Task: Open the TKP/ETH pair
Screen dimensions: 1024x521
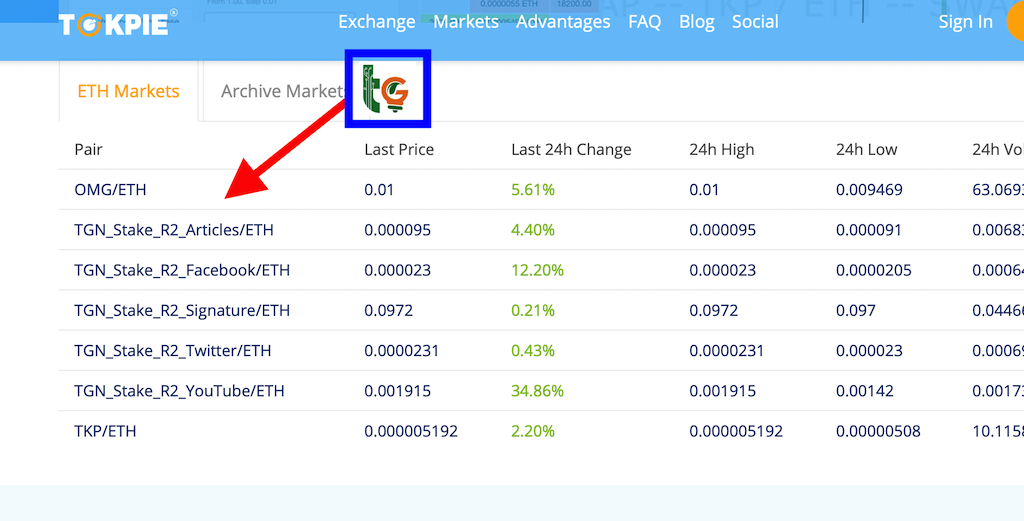Action: tap(105, 431)
